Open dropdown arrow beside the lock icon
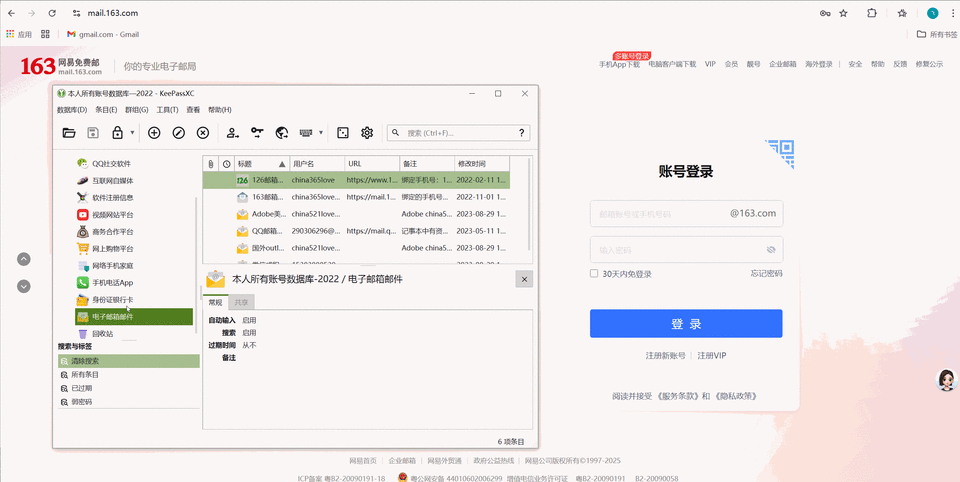Image resolution: width=960 pixels, height=482 pixels. coord(132,132)
